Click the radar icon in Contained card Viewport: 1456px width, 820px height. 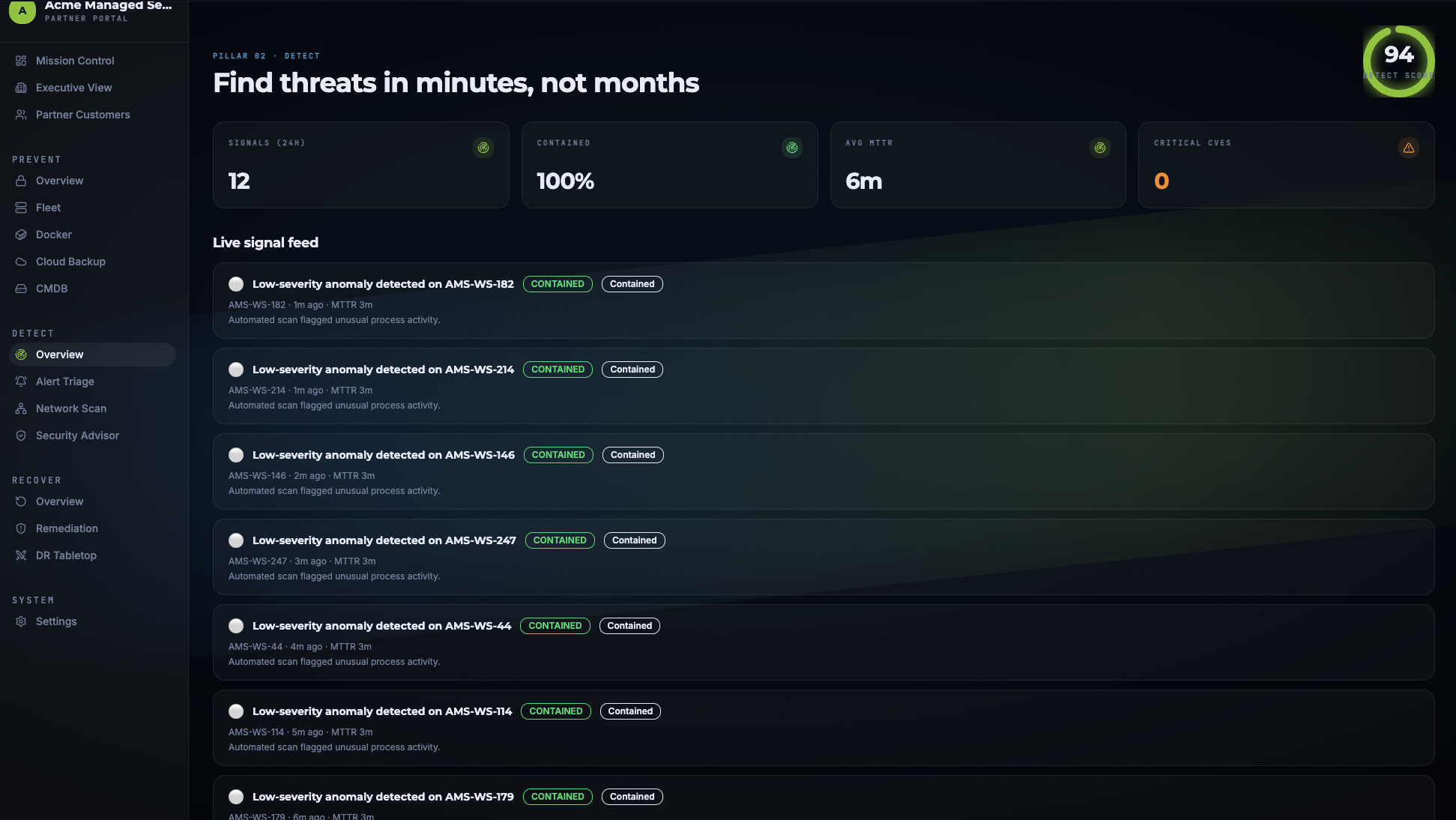[x=792, y=148]
